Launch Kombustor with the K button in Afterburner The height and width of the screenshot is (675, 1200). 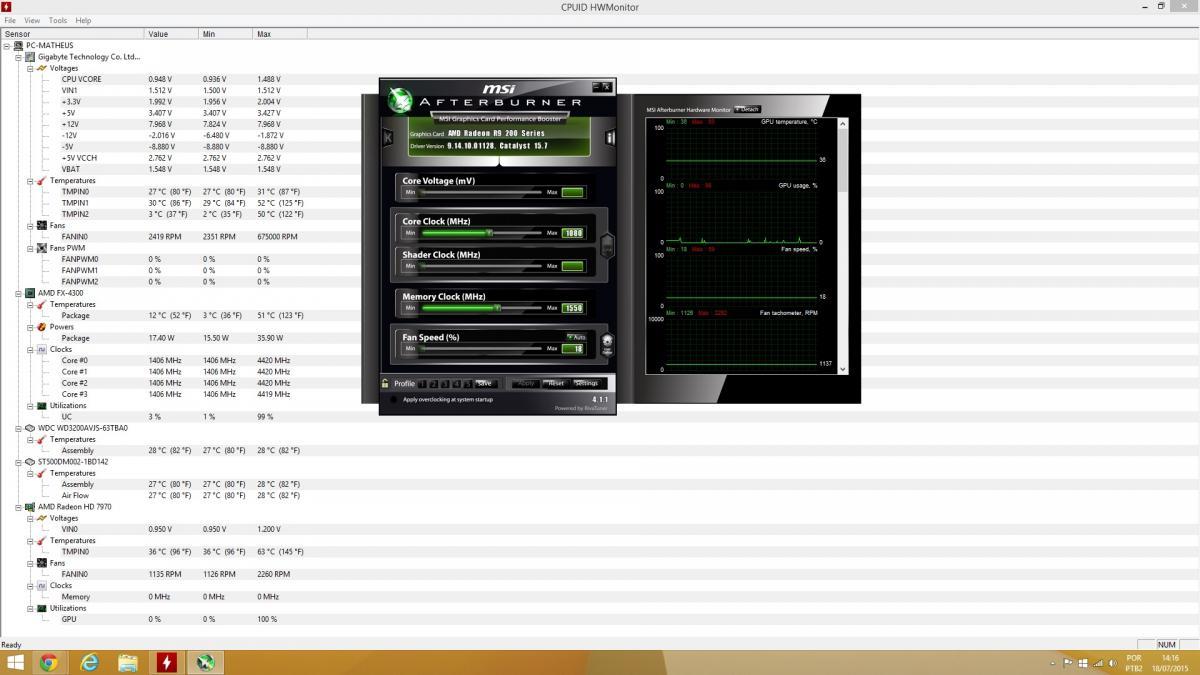(388, 137)
